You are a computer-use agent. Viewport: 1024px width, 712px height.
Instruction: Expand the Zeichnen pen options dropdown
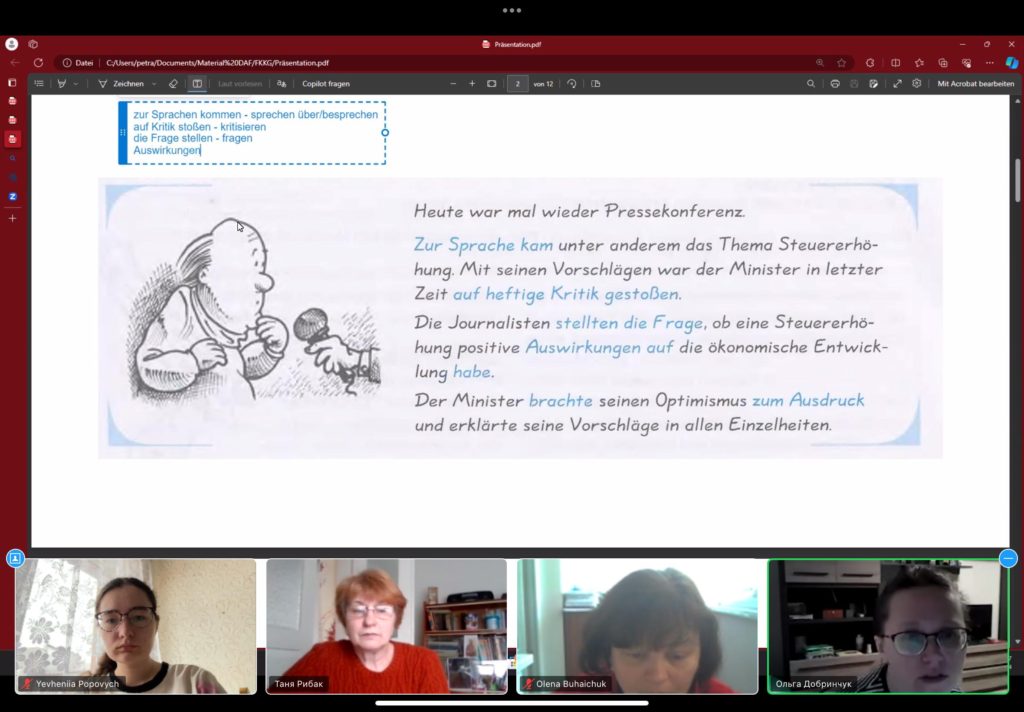[154, 84]
